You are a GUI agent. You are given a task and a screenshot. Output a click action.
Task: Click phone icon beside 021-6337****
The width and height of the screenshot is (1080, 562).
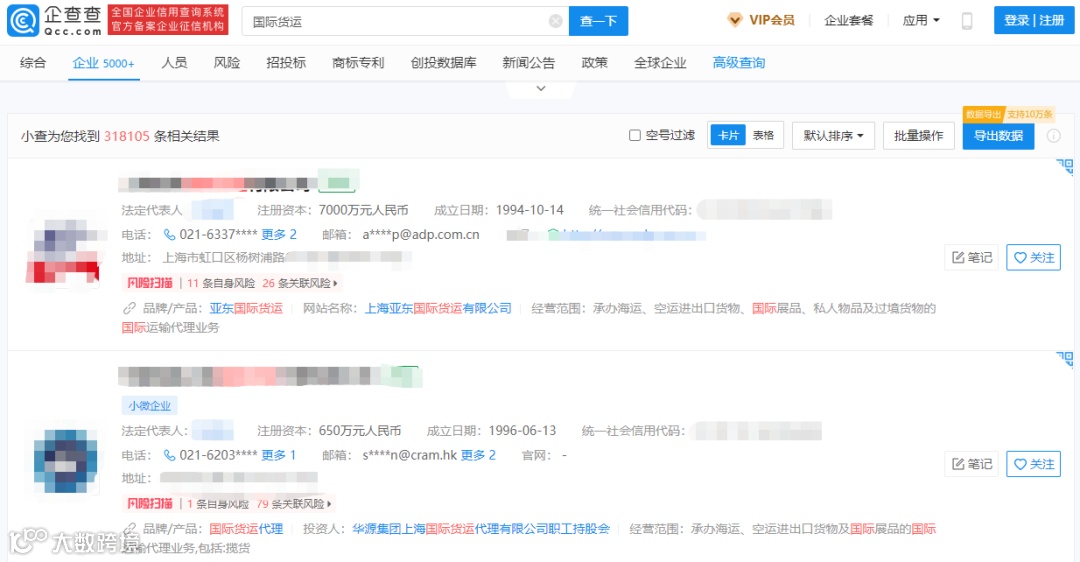coord(169,235)
